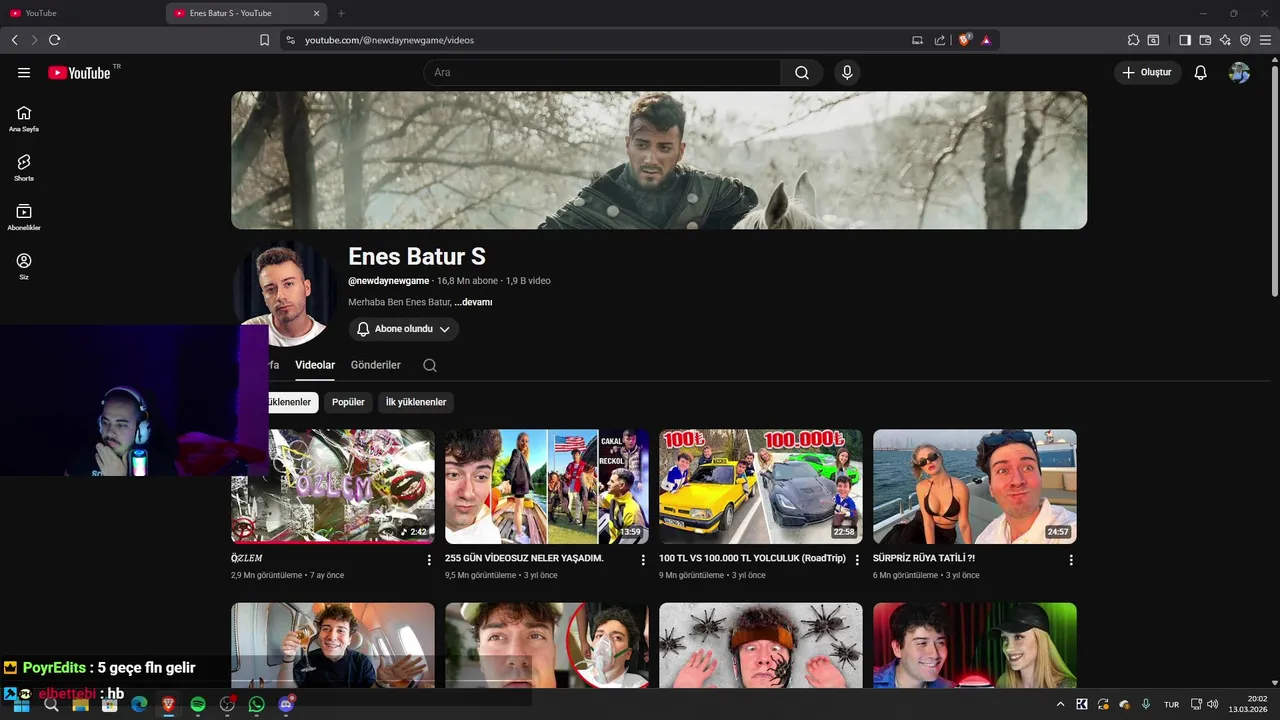Screen dimensions: 1280x720
Task: Open 255 GÜN VİDEOSUZ NELER YAŞADIM title
Action: [524, 558]
